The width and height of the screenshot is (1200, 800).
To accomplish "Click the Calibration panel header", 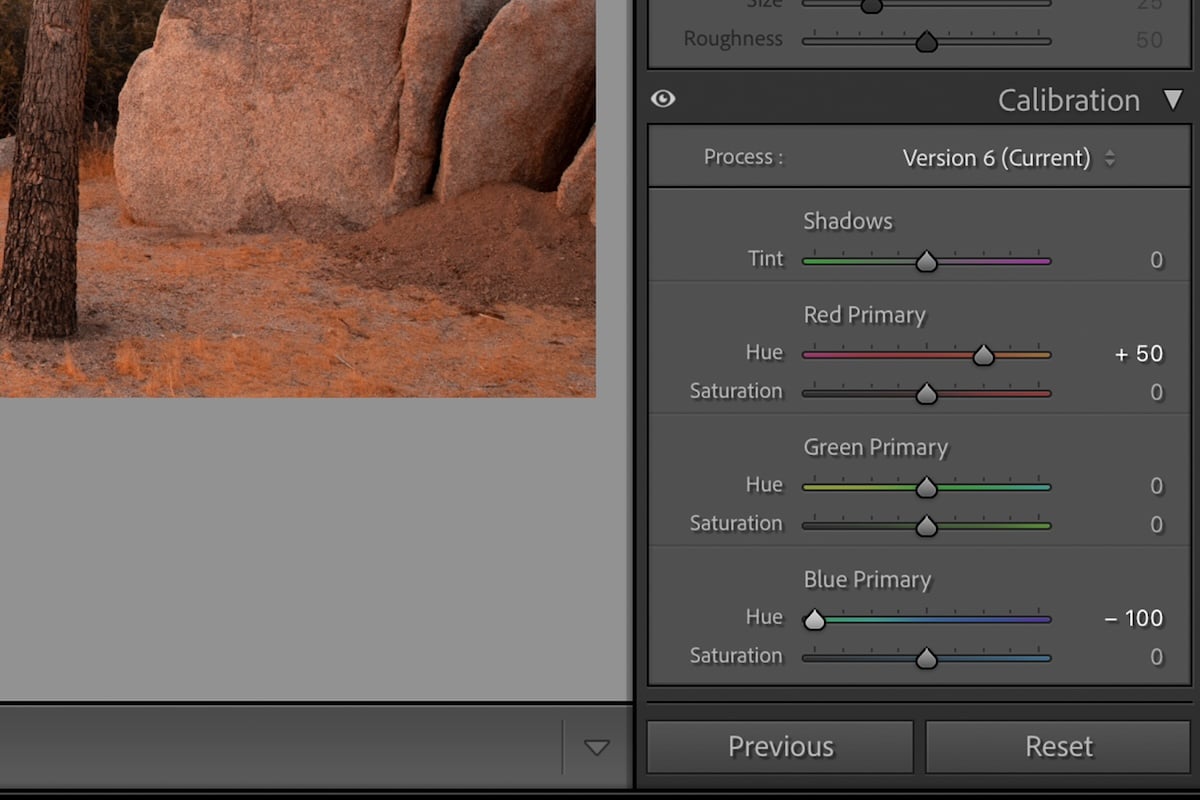I will coord(1068,99).
